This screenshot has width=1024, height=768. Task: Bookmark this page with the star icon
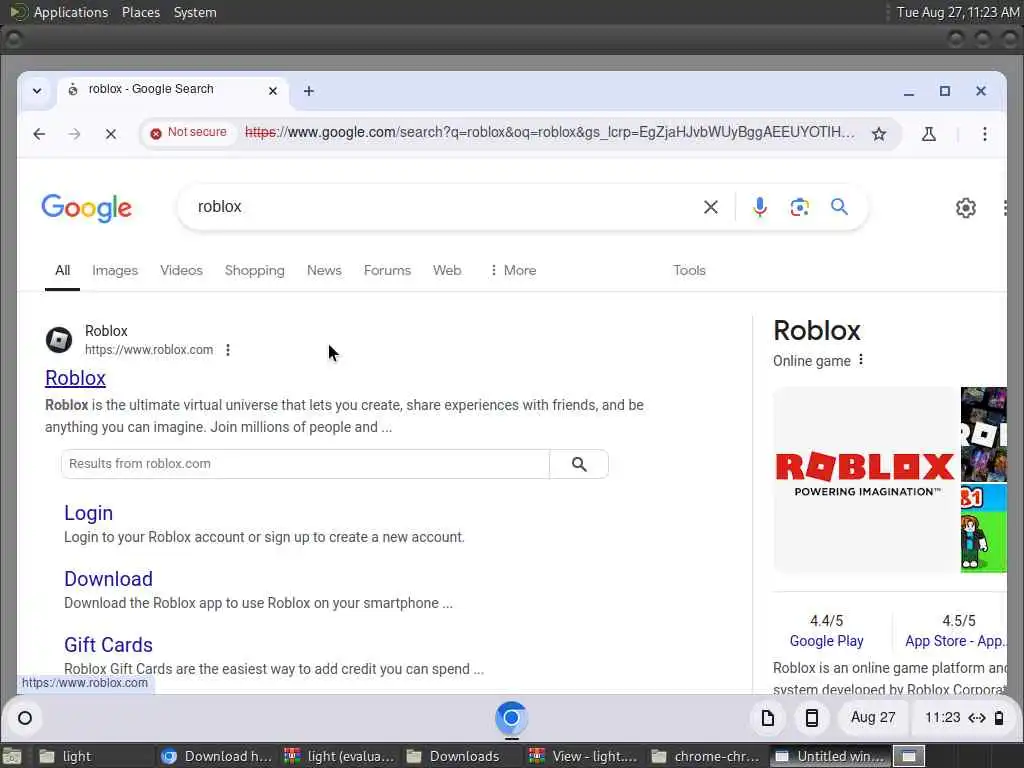(x=879, y=134)
